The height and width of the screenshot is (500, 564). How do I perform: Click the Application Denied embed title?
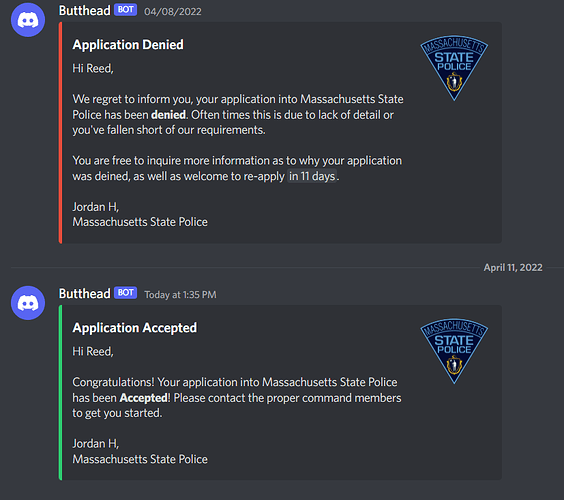(x=128, y=45)
